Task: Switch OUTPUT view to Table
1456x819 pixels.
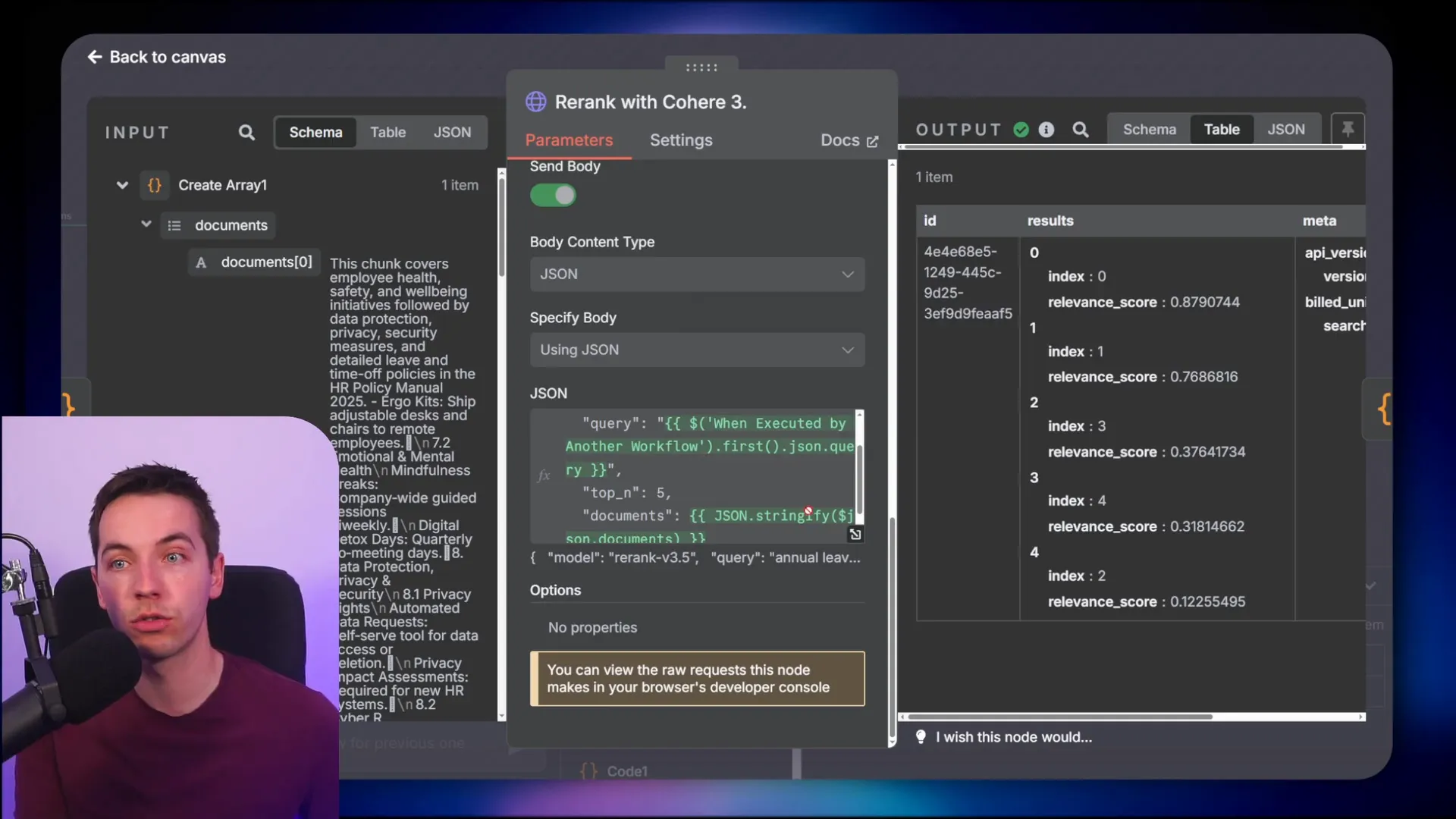Action: click(1222, 130)
